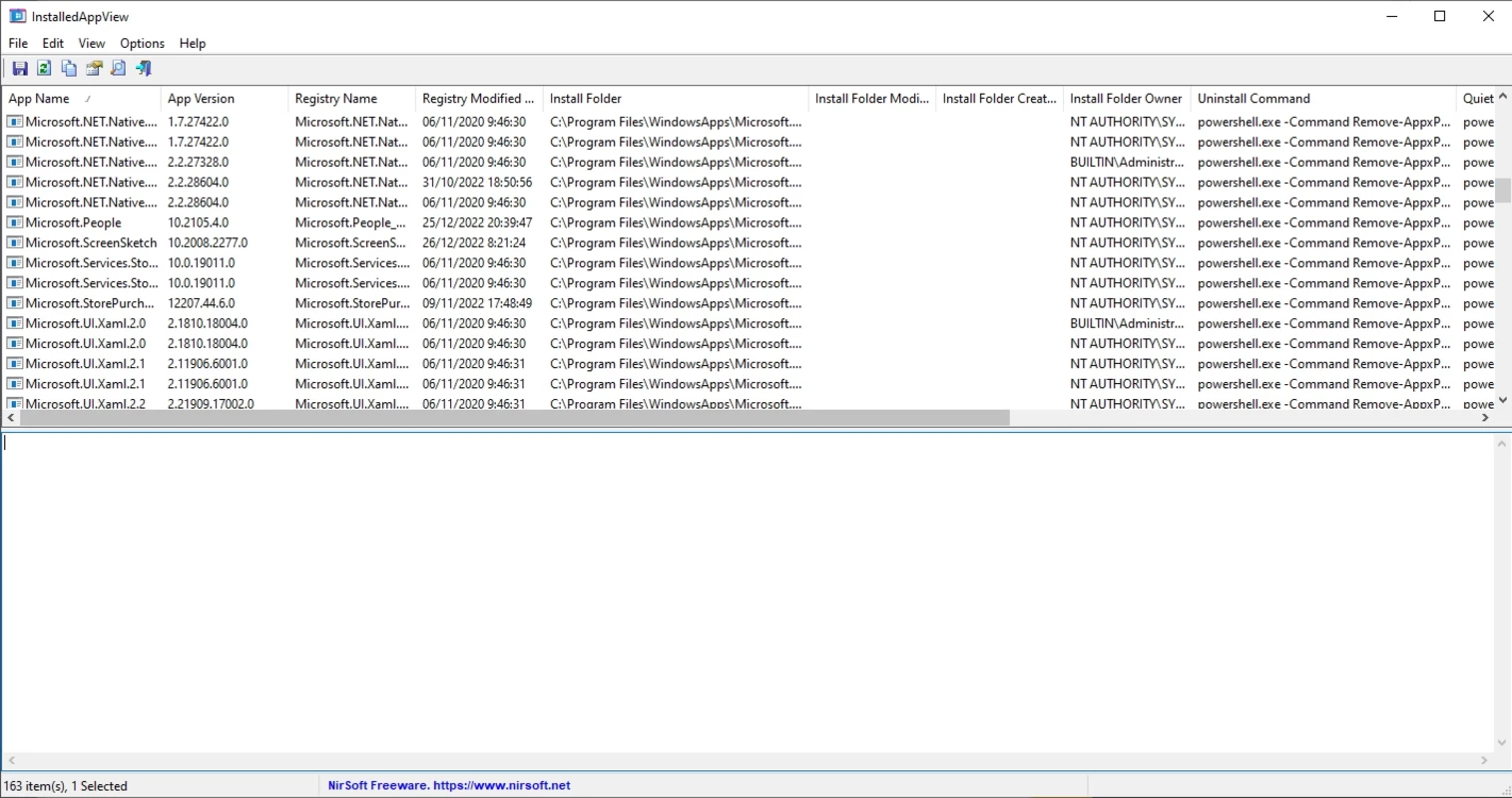Click the Find toolbar icon
This screenshot has width=1512, height=798.
119,69
